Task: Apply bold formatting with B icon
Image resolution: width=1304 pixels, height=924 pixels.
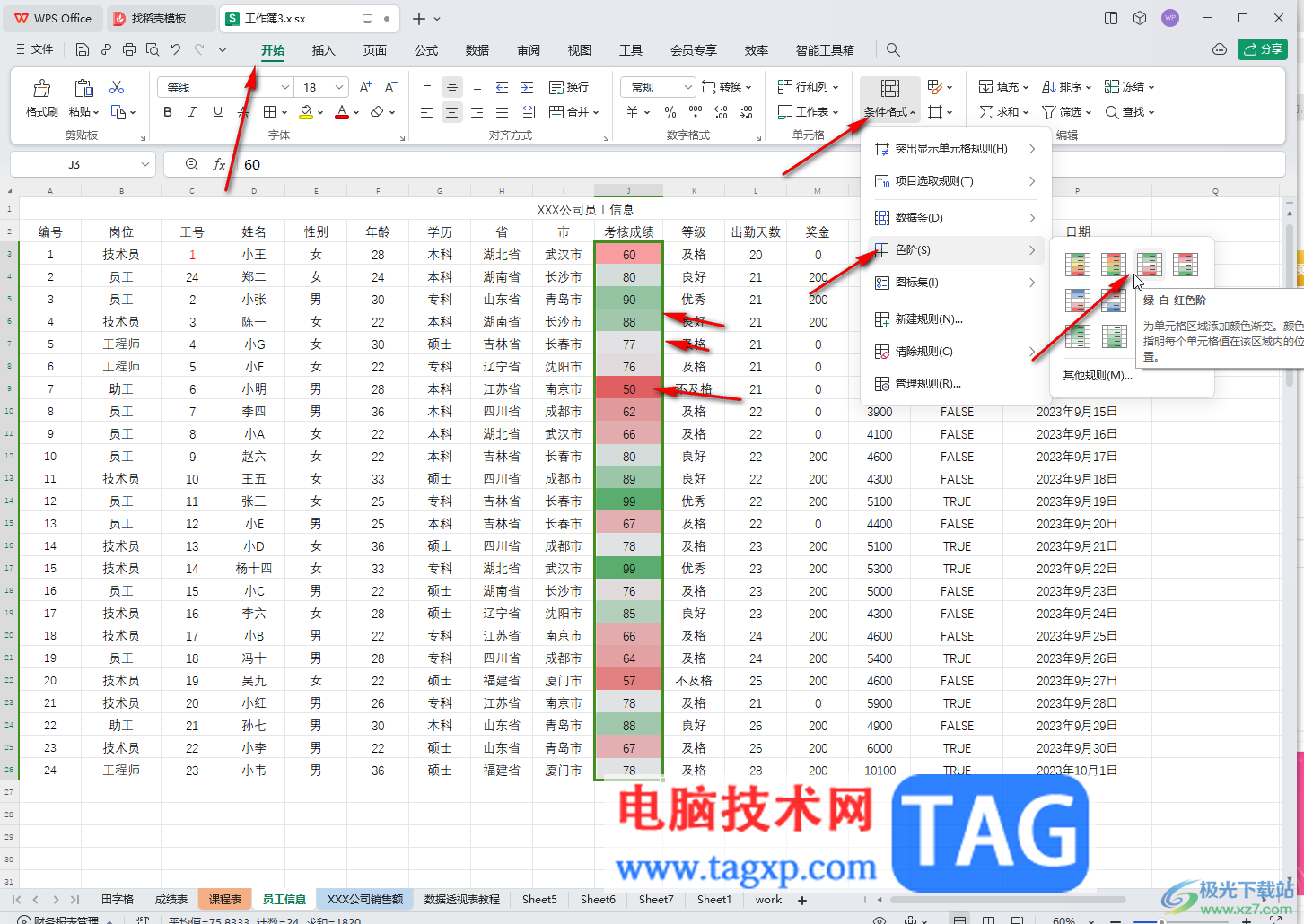Action: 168,112
